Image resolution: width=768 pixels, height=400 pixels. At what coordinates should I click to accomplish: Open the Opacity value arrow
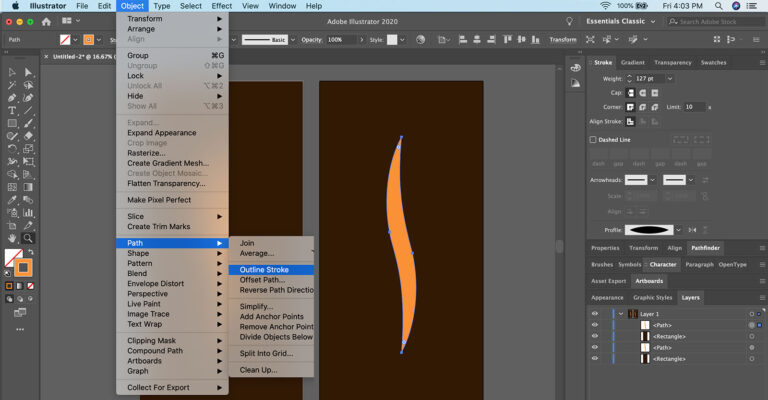[362, 40]
